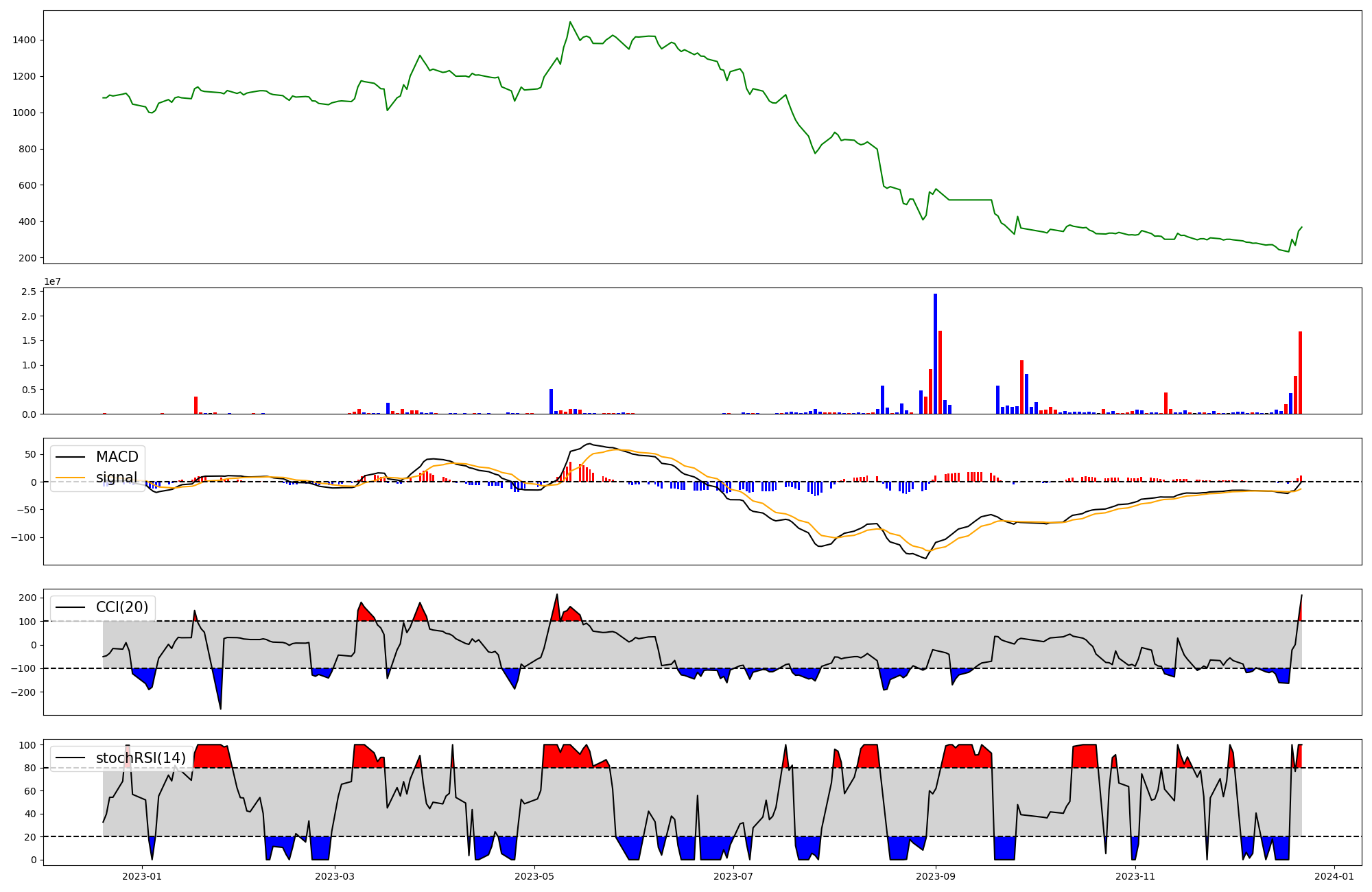Click the 2023-11 x-axis tick label
This screenshot has height=892, width=1372.
pos(1135,876)
